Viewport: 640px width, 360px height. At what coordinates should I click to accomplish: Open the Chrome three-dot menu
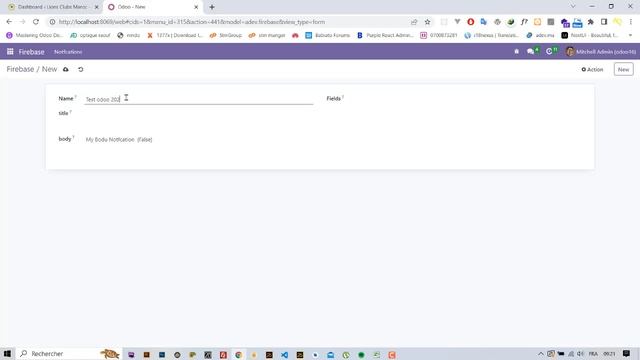tap(631, 22)
